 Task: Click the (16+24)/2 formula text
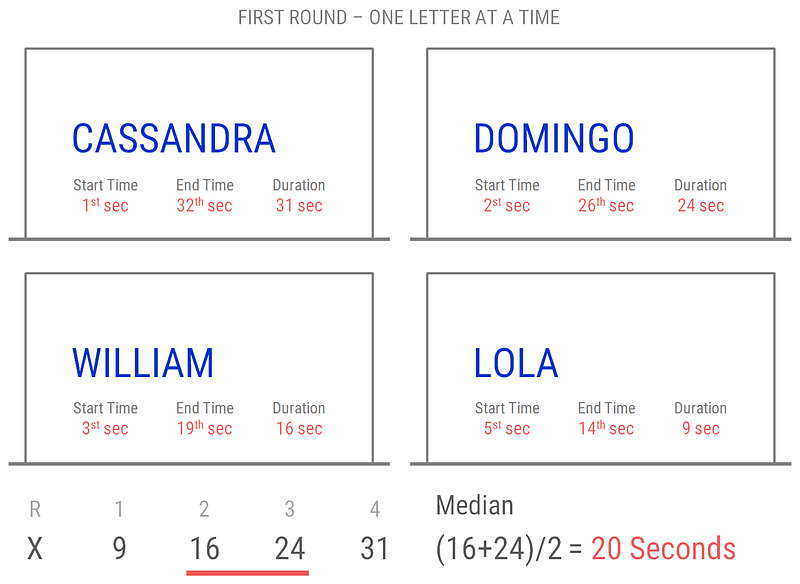[x=499, y=549]
